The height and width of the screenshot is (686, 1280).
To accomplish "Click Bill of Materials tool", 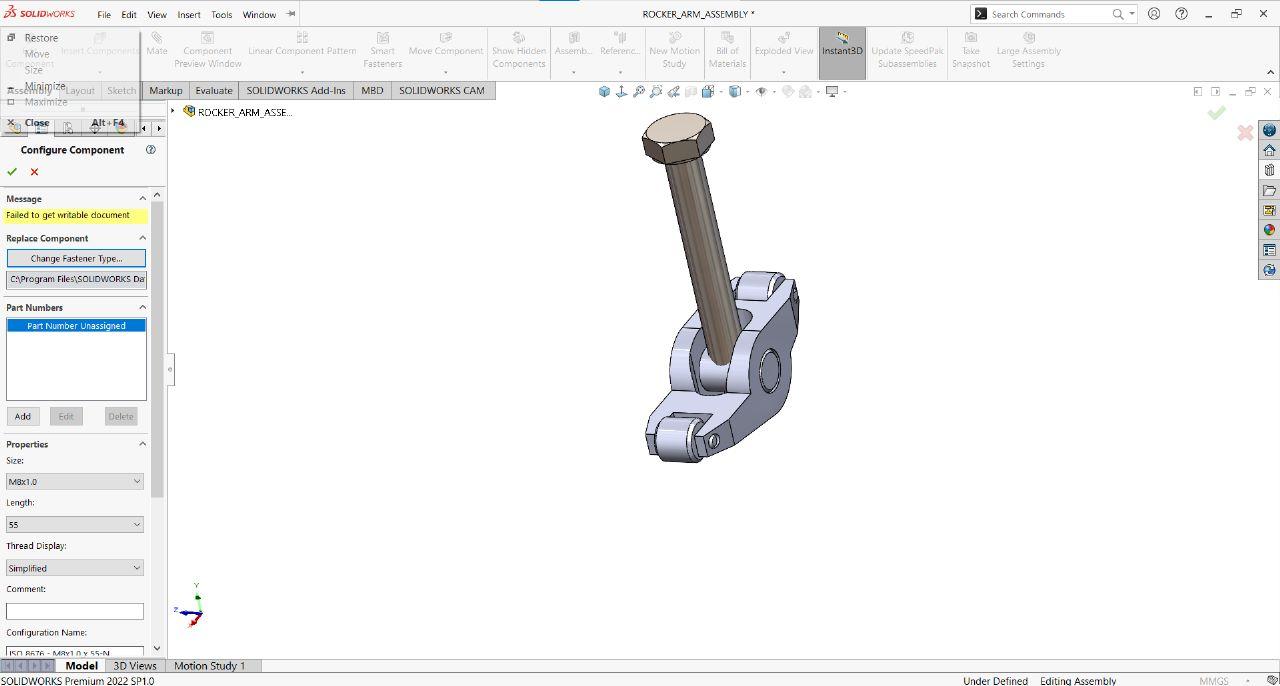I will click(727, 50).
